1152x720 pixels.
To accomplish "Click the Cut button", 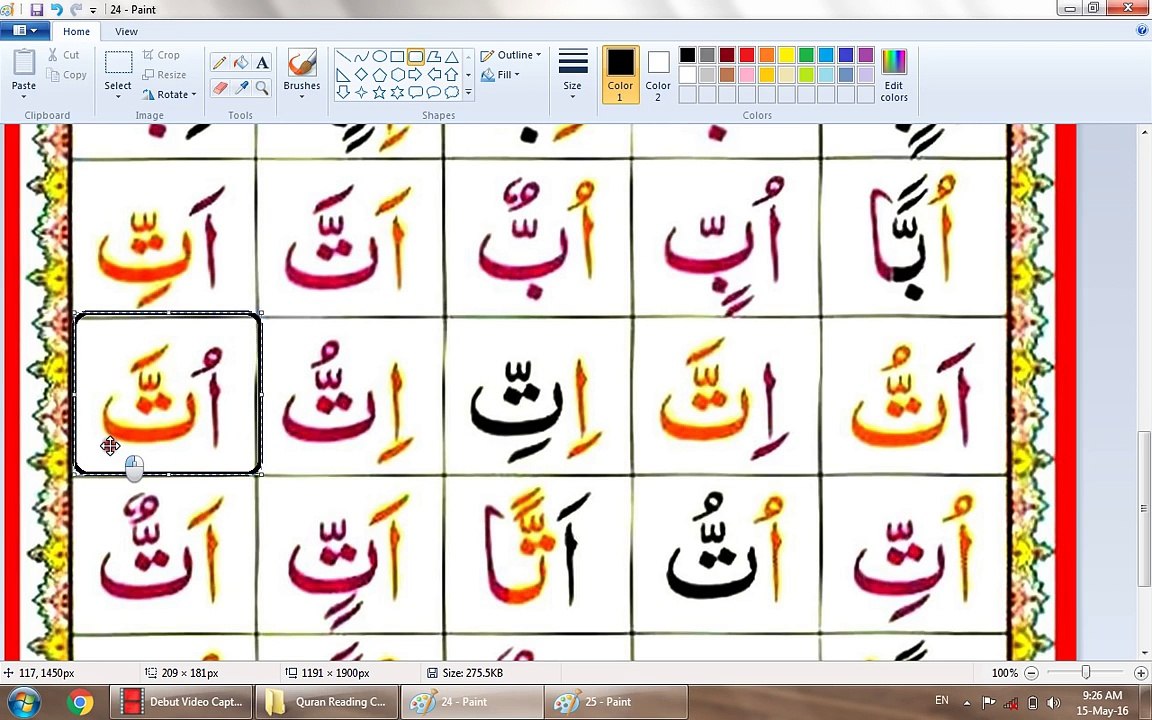I will tap(64, 55).
